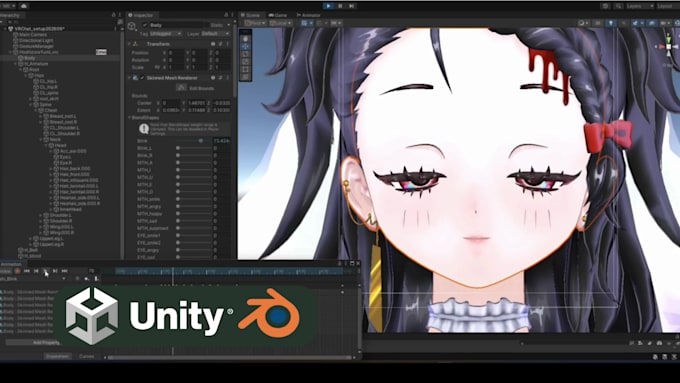This screenshot has height=383, width=680.
Task: Select the View (hand) tool in the Scene overlay
Action: pyautogui.click(x=245, y=39)
